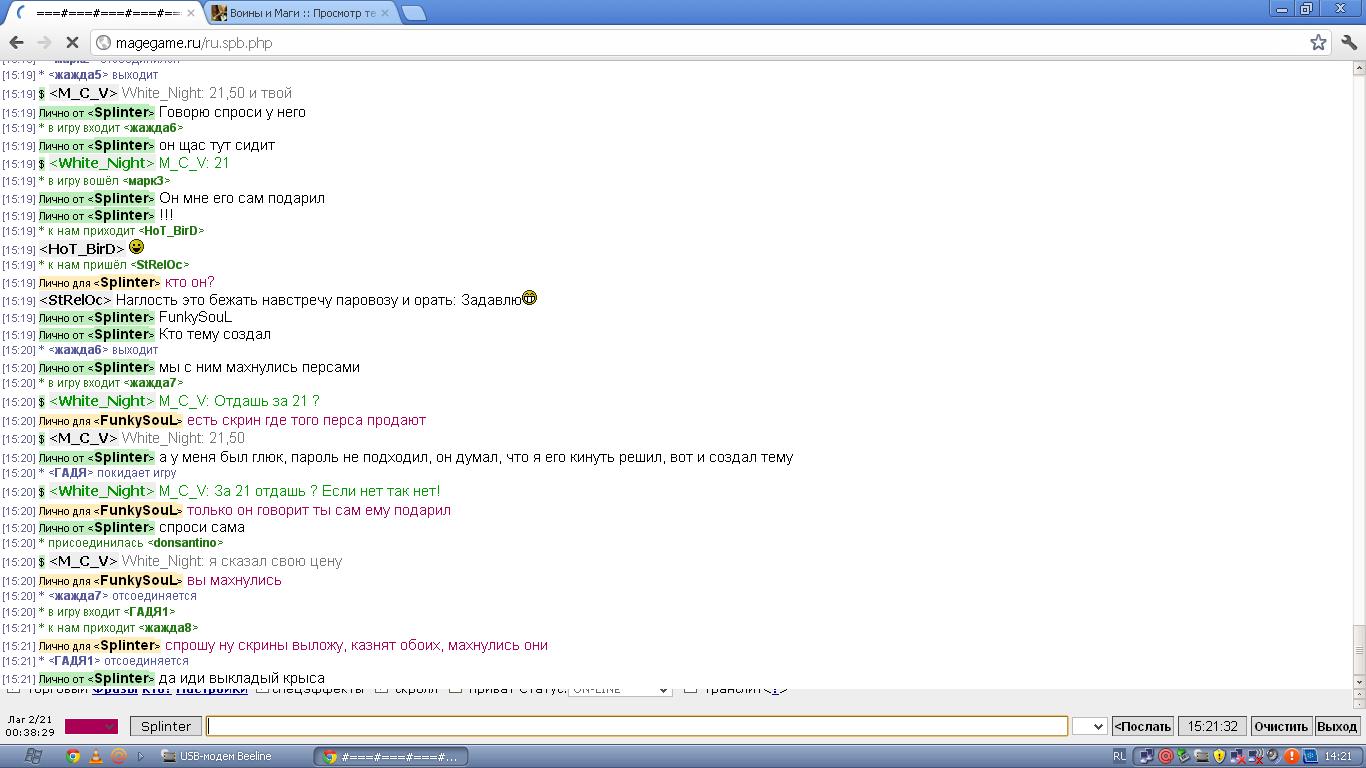Open the small dropdown beside the message field
Viewport: 1366px width, 768px height.
point(1089,727)
